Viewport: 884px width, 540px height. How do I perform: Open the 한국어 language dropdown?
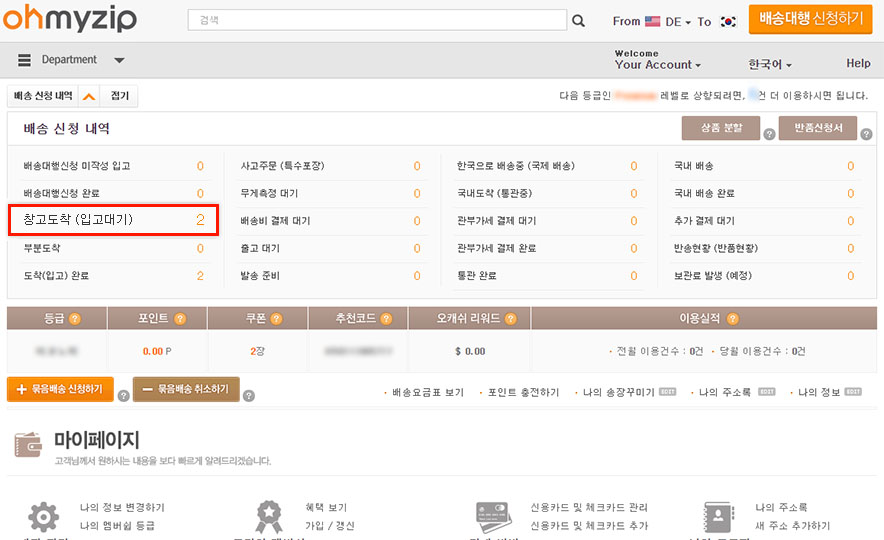(770, 65)
